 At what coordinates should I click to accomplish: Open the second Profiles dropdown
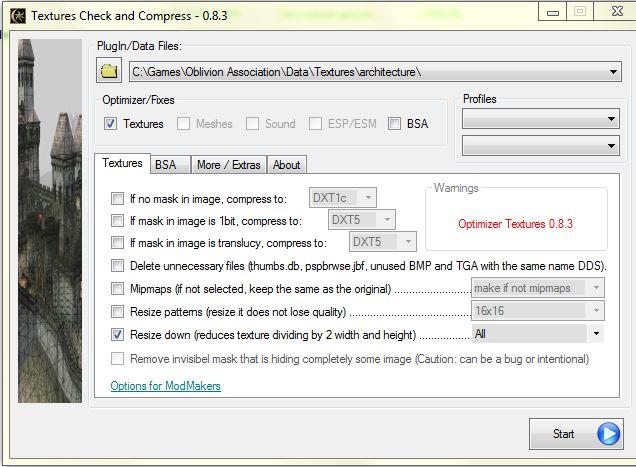tap(612, 147)
